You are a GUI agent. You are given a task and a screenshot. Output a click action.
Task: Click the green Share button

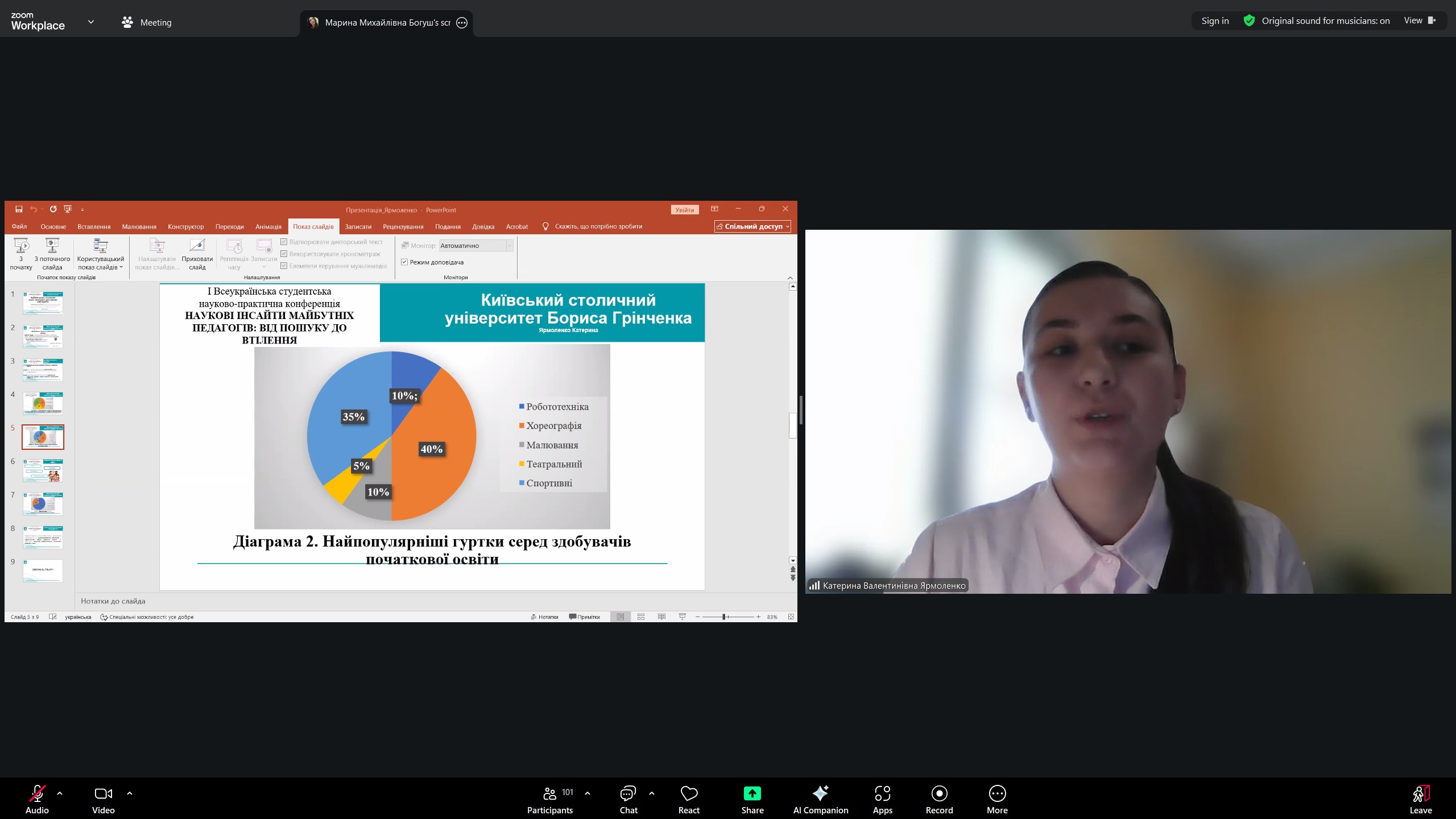(x=752, y=793)
